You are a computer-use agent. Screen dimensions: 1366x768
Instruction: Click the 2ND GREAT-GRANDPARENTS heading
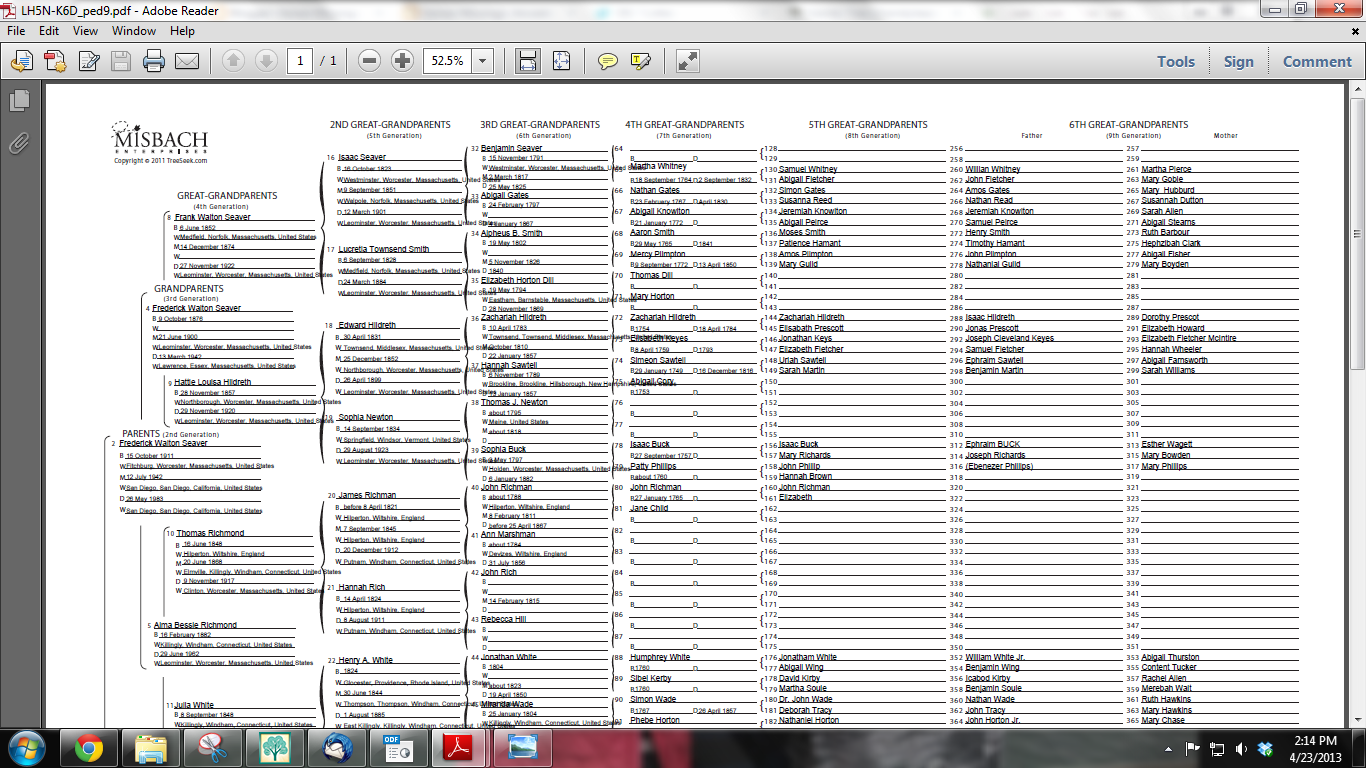[390, 125]
